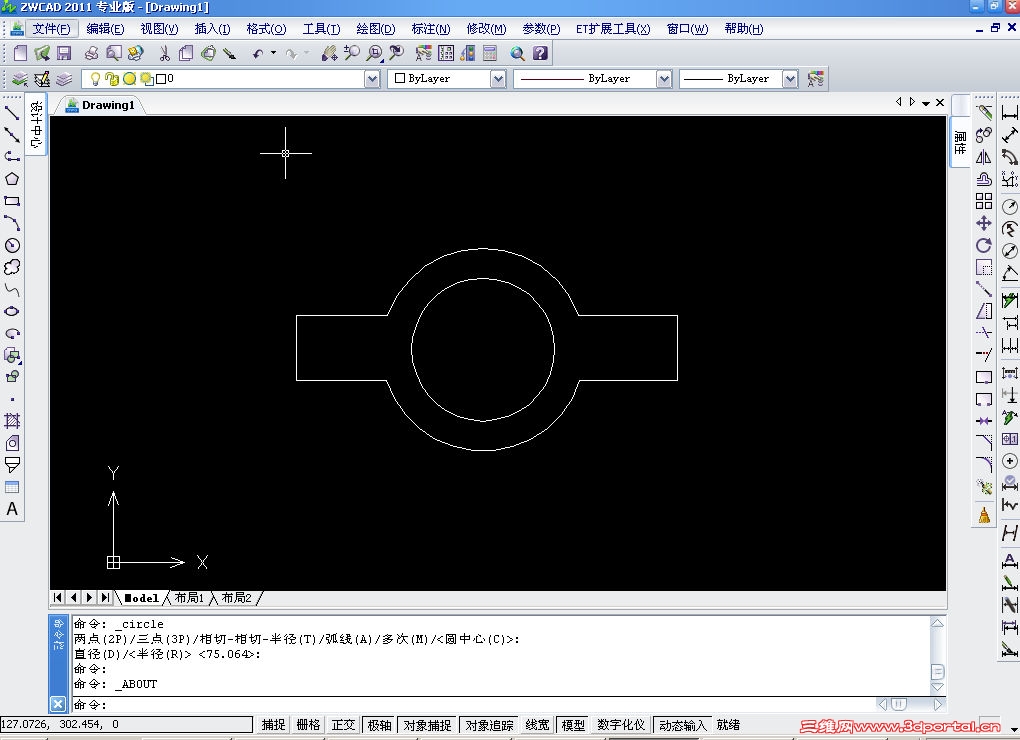This screenshot has height=740, width=1020.
Task: Select the Table tool
Action: click(12, 487)
